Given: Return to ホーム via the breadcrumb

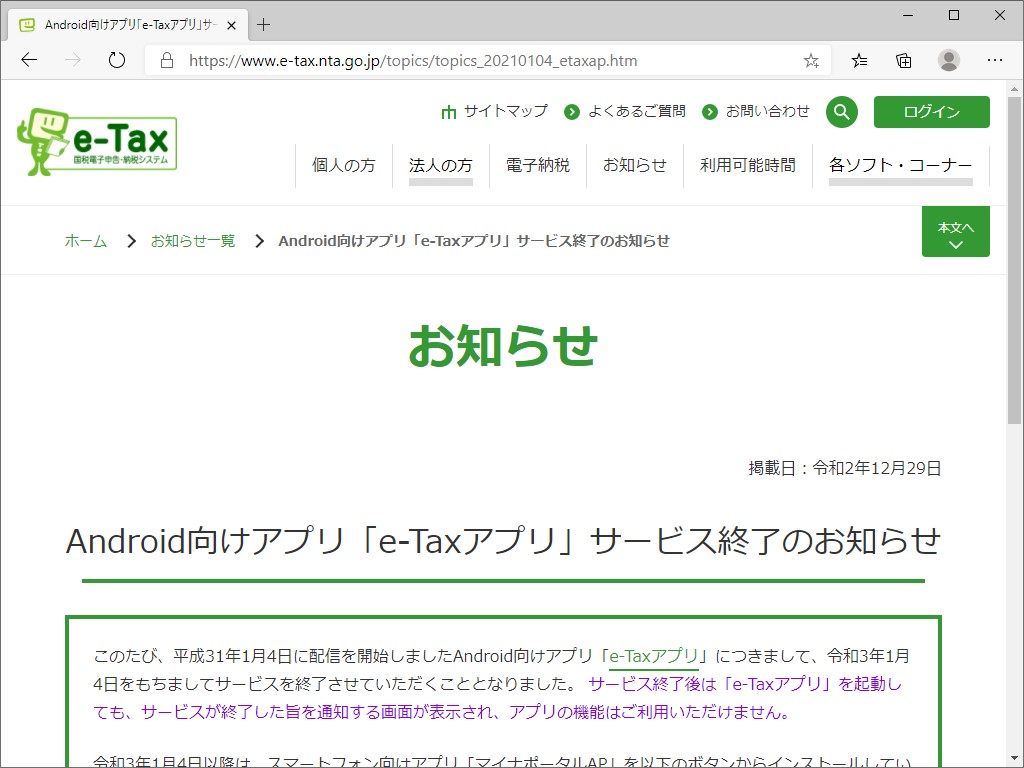Looking at the screenshot, I should pos(86,240).
